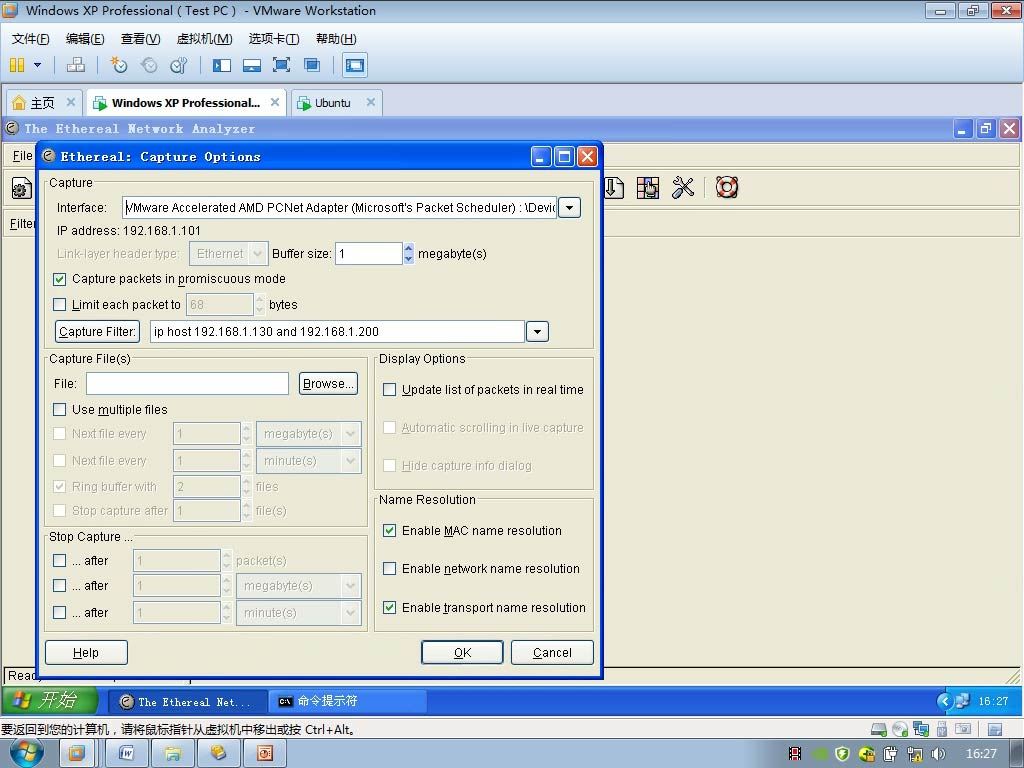1024x768 pixels.
Task: Enable Limit each packet to checkbox
Action: [x=59, y=304]
